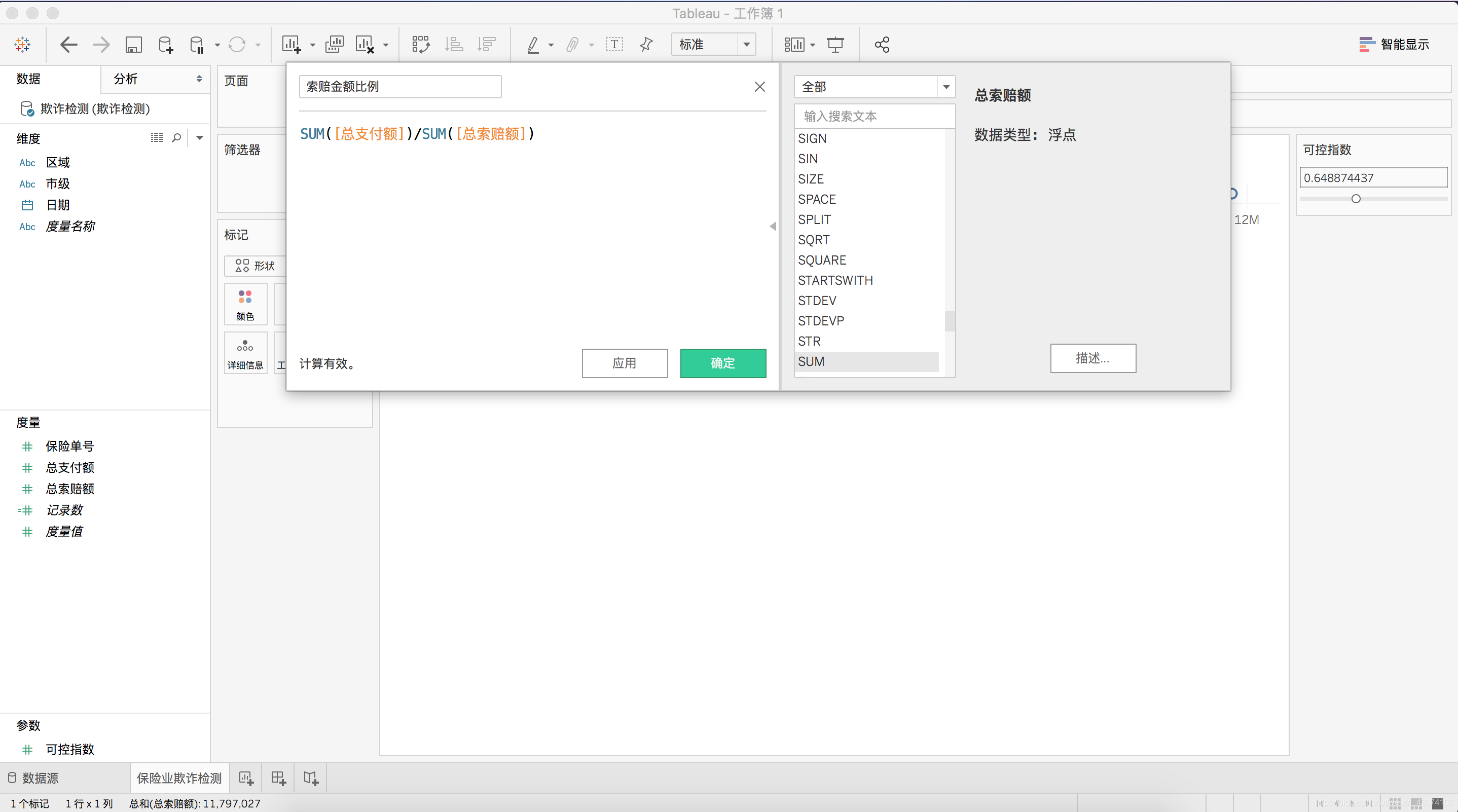Click the 详细信息 detail marks card
1458x812 pixels.
(245, 353)
